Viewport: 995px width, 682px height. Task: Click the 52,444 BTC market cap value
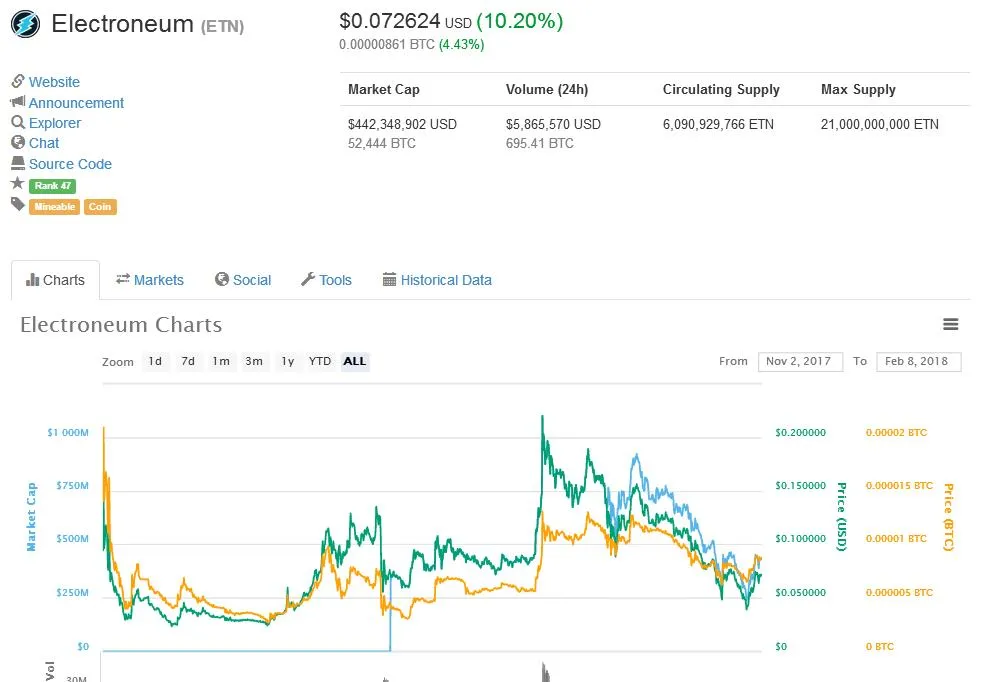[x=382, y=143]
